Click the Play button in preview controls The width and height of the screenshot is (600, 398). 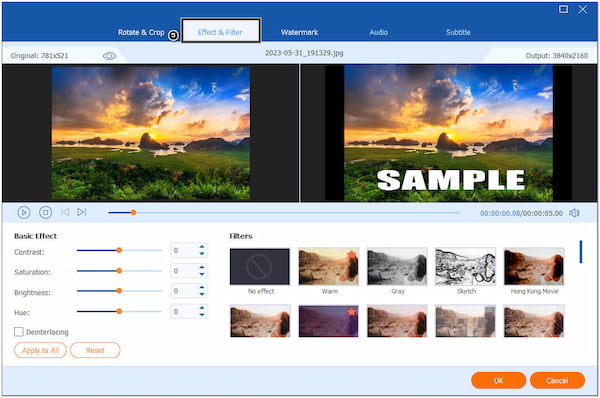pos(24,212)
